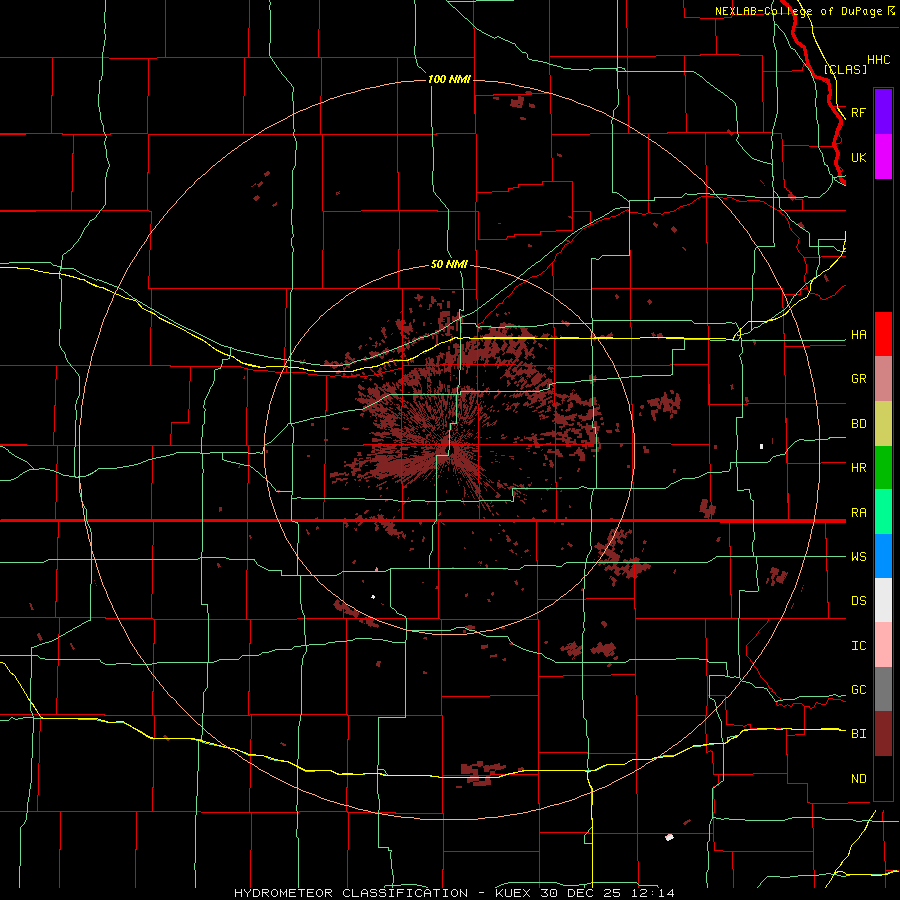The height and width of the screenshot is (900, 900).
Task: Click the RA light green swatch
Action: (883, 511)
